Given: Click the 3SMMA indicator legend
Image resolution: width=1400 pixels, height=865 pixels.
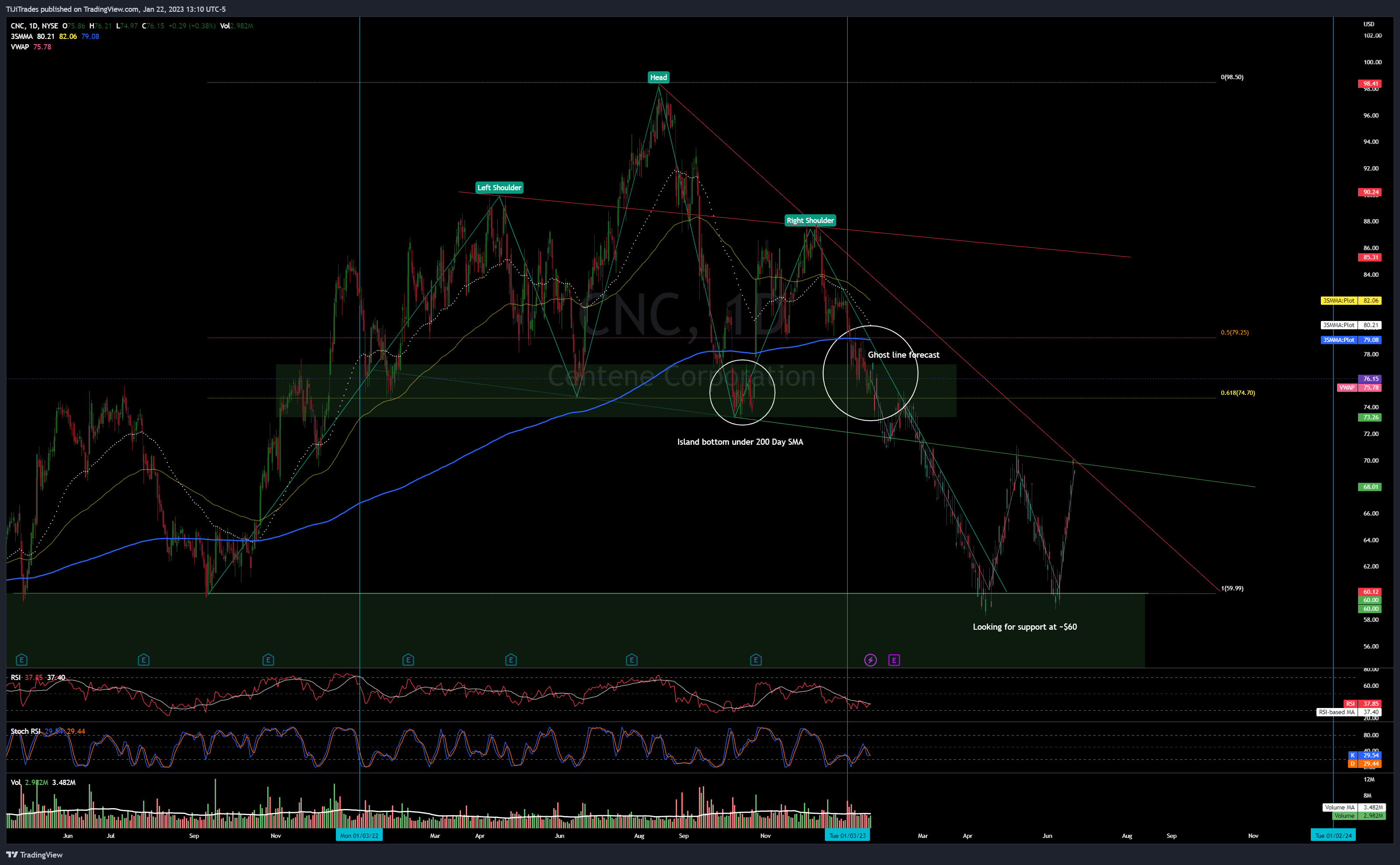Looking at the screenshot, I should point(22,37).
